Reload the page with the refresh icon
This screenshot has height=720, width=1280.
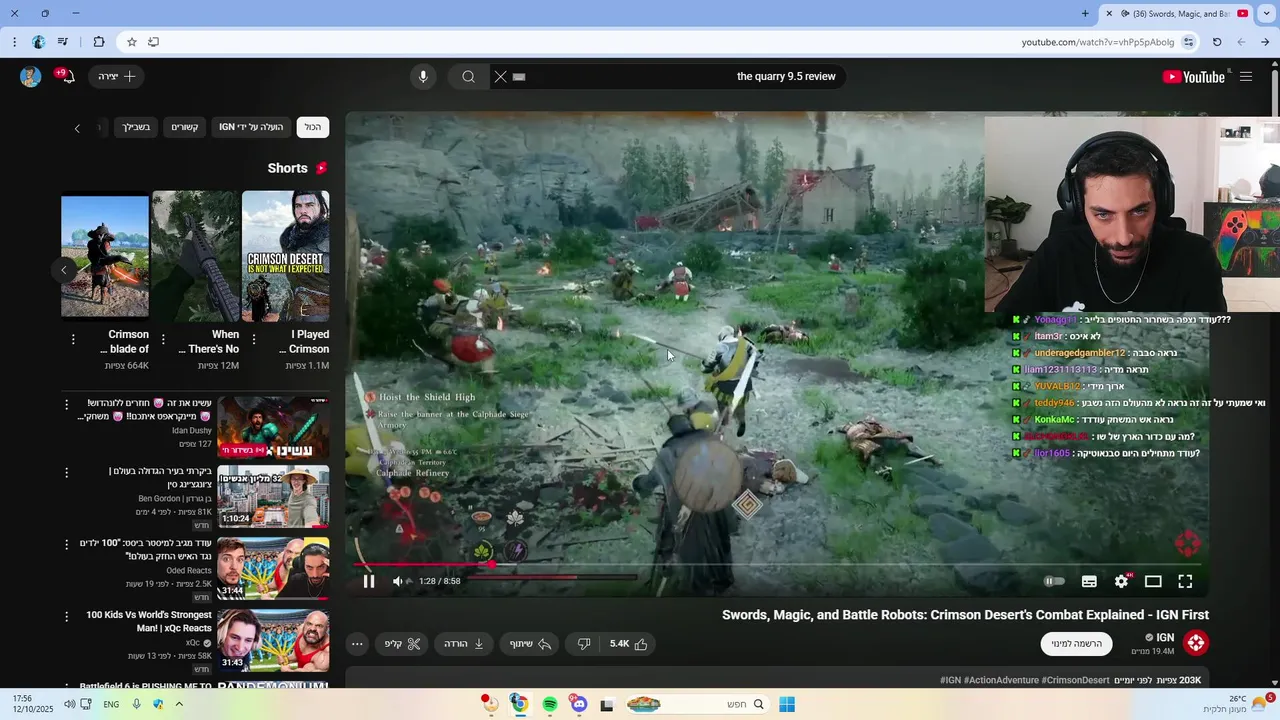tap(1217, 42)
